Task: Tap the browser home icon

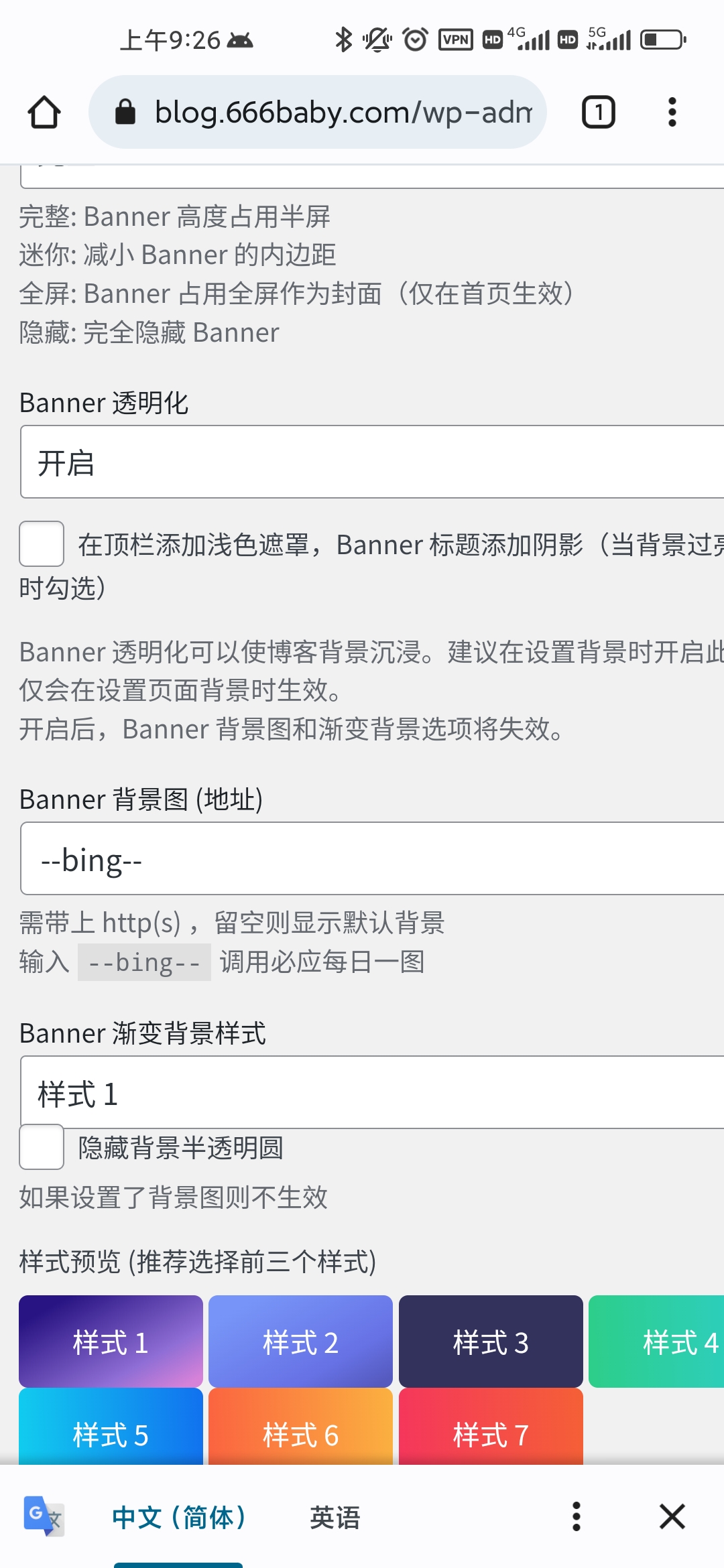Action: click(x=43, y=111)
